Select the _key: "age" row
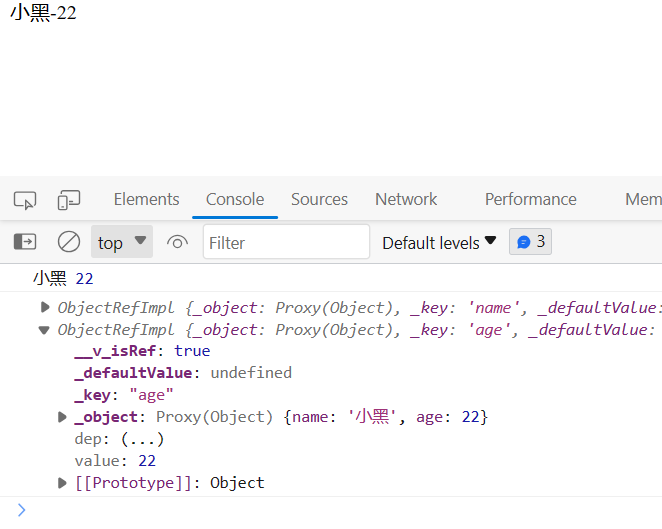 click(124, 395)
